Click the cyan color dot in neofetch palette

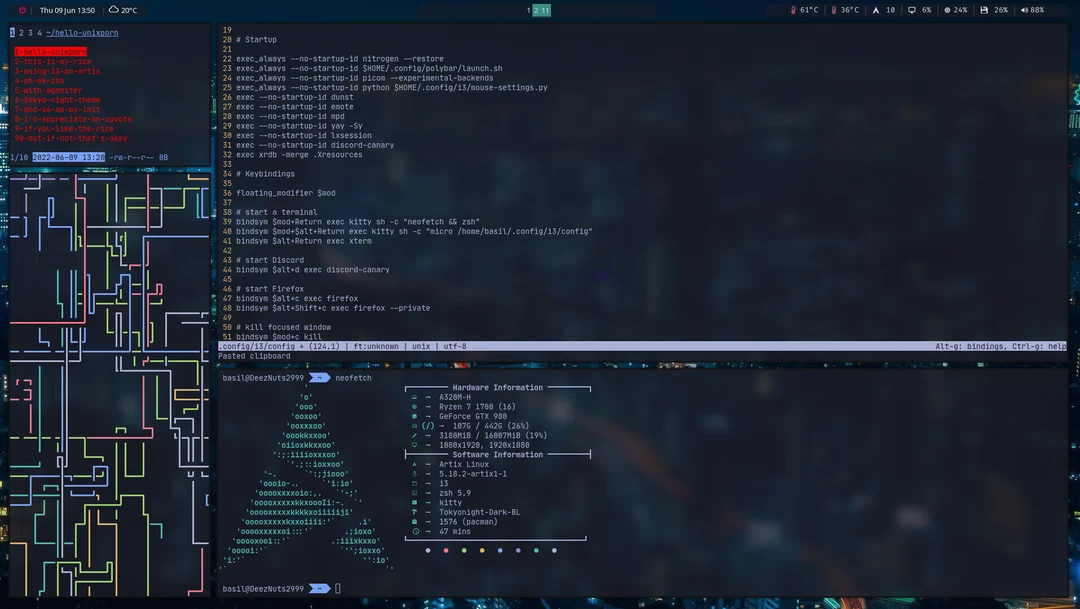click(536, 550)
